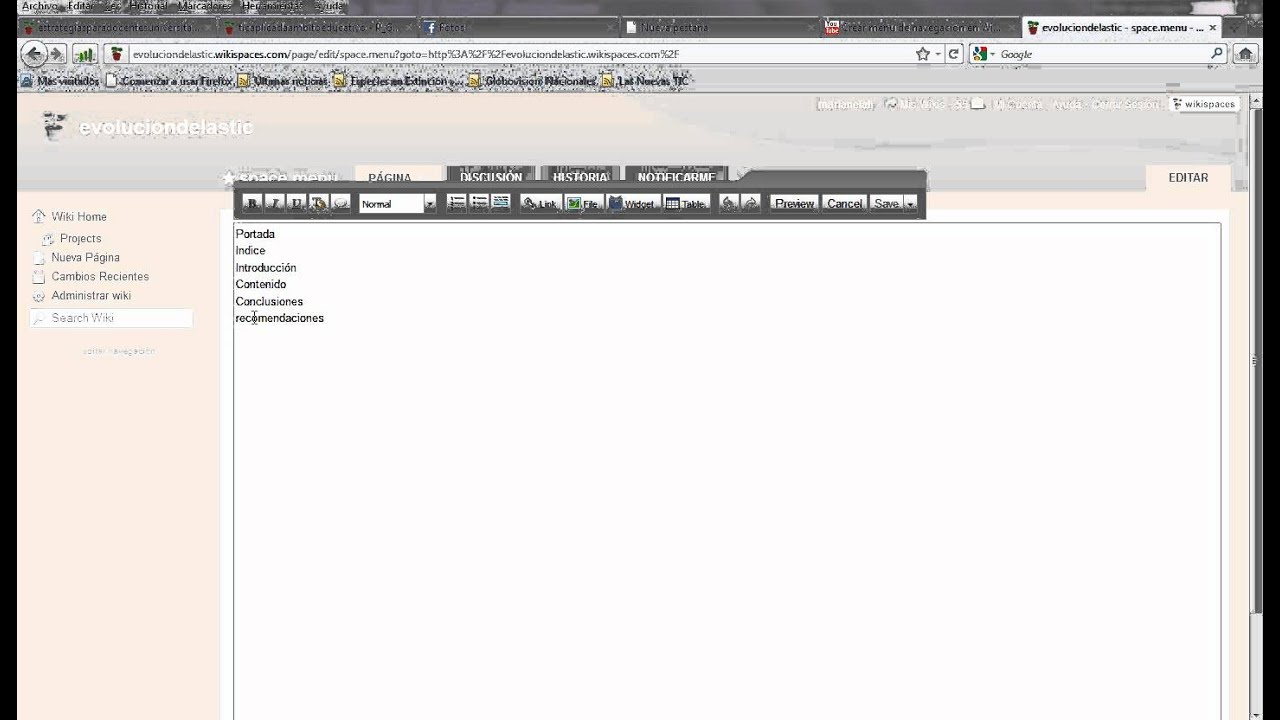The height and width of the screenshot is (720, 1280).
Task: Click the Introducción line in editor
Action: [x=266, y=268]
